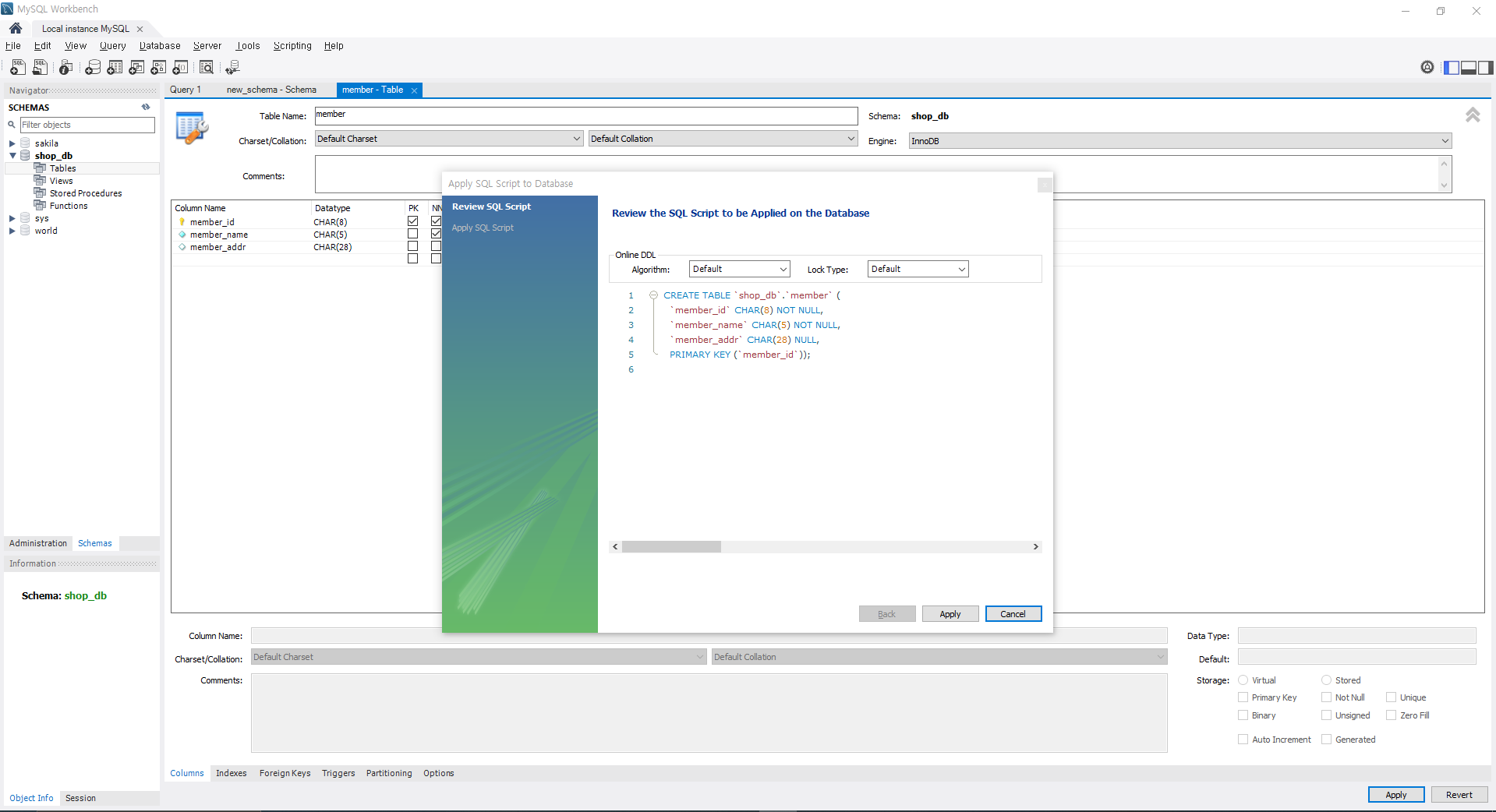Viewport: 1496px width, 812px height.
Task: Toggle the left sidebar panel icon
Action: click(1451, 68)
